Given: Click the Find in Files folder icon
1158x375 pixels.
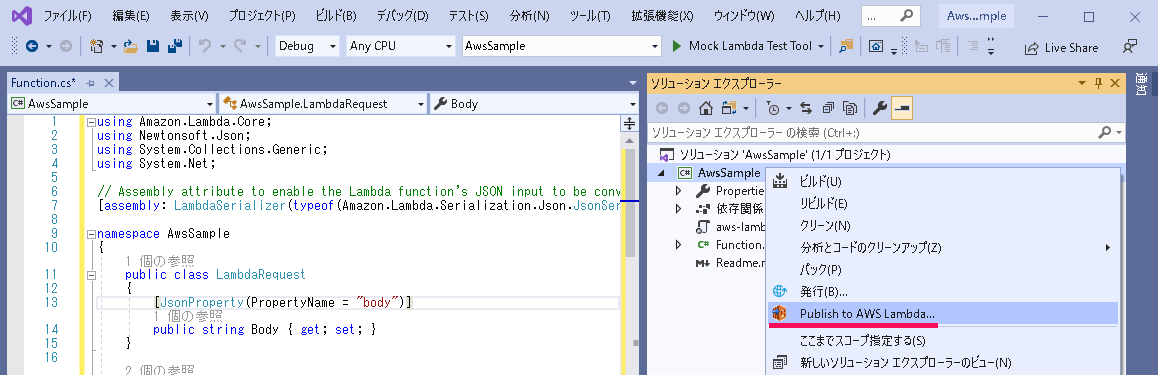Looking at the screenshot, I should coord(846,46).
